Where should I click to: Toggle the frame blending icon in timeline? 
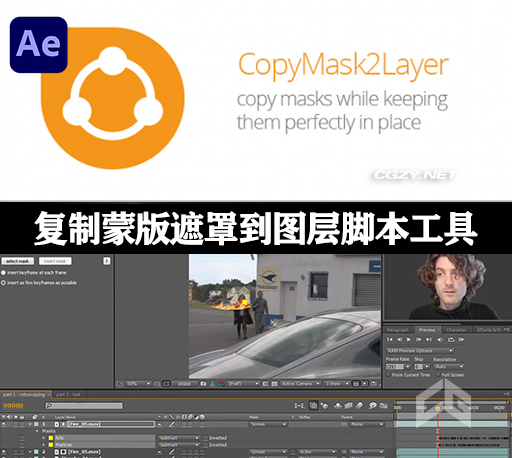point(348,406)
